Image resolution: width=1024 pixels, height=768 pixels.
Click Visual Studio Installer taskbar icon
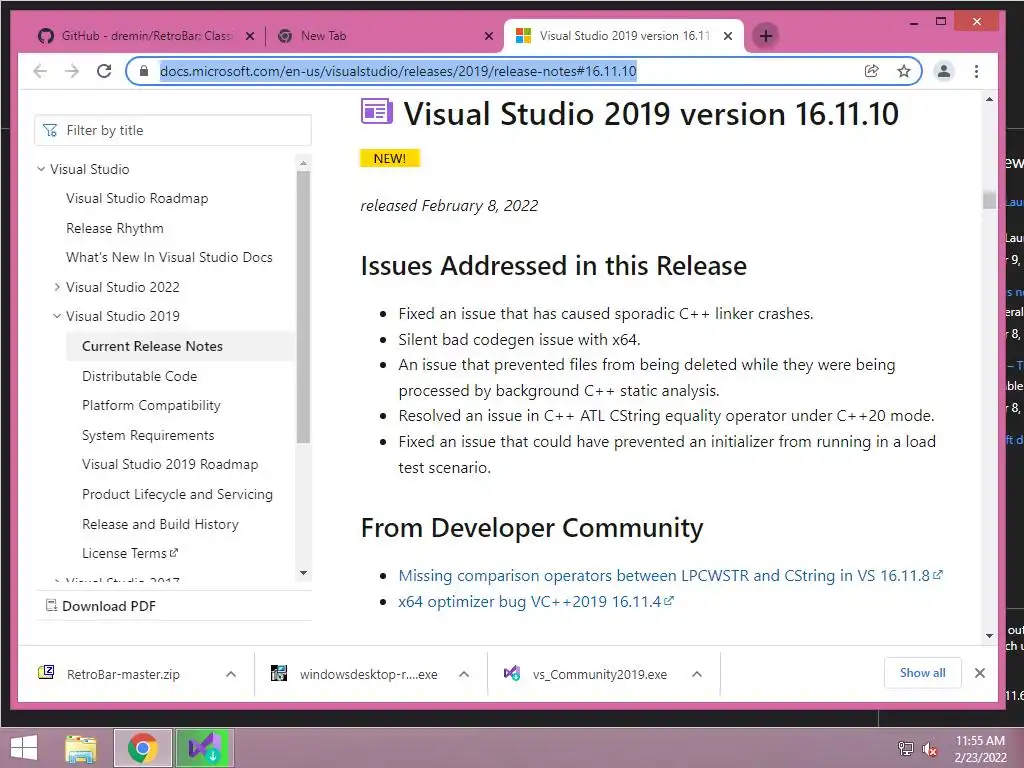pyautogui.click(x=204, y=748)
